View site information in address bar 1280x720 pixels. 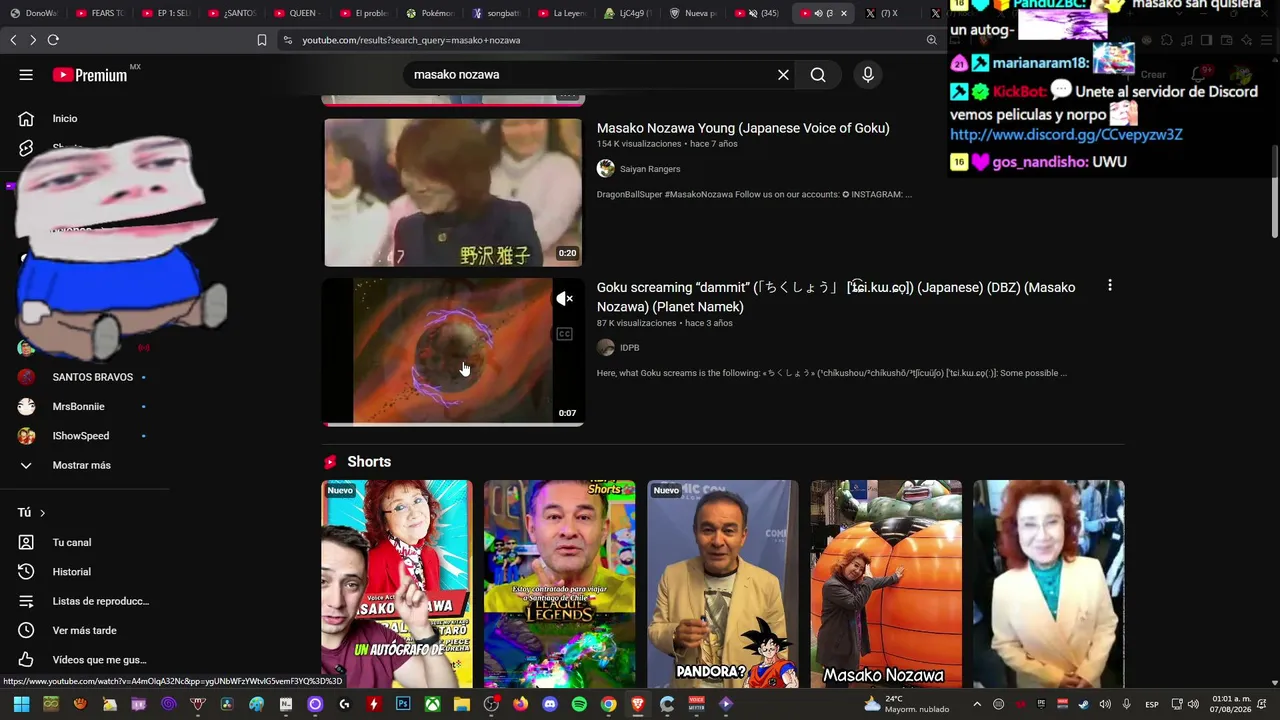(288, 40)
